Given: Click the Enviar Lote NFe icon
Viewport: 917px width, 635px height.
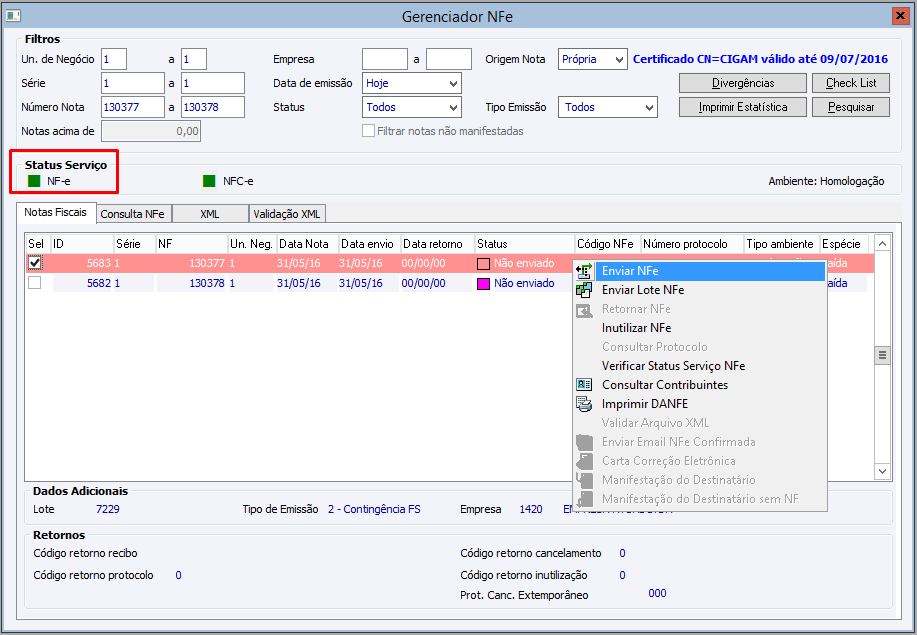Looking at the screenshot, I should [x=584, y=290].
